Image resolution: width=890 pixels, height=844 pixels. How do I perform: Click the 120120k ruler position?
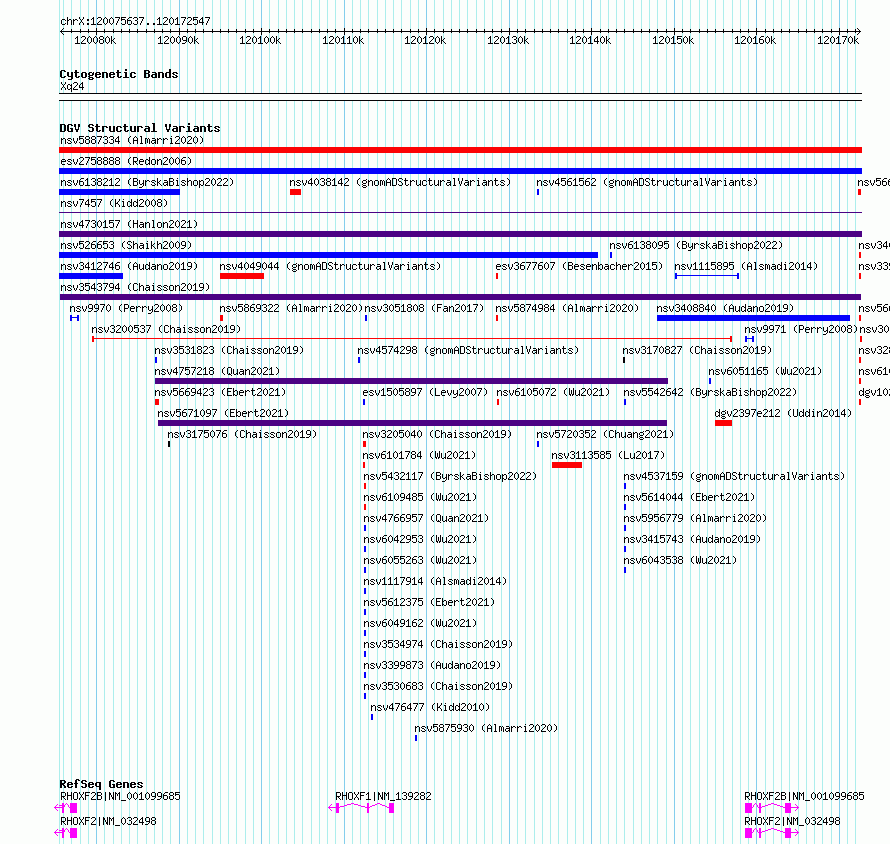tap(425, 40)
